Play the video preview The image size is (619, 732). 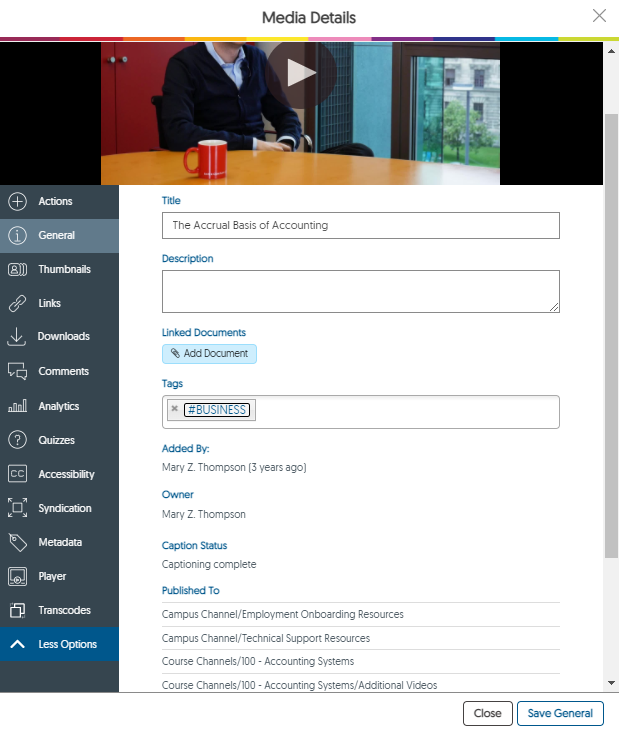pos(300,72)
